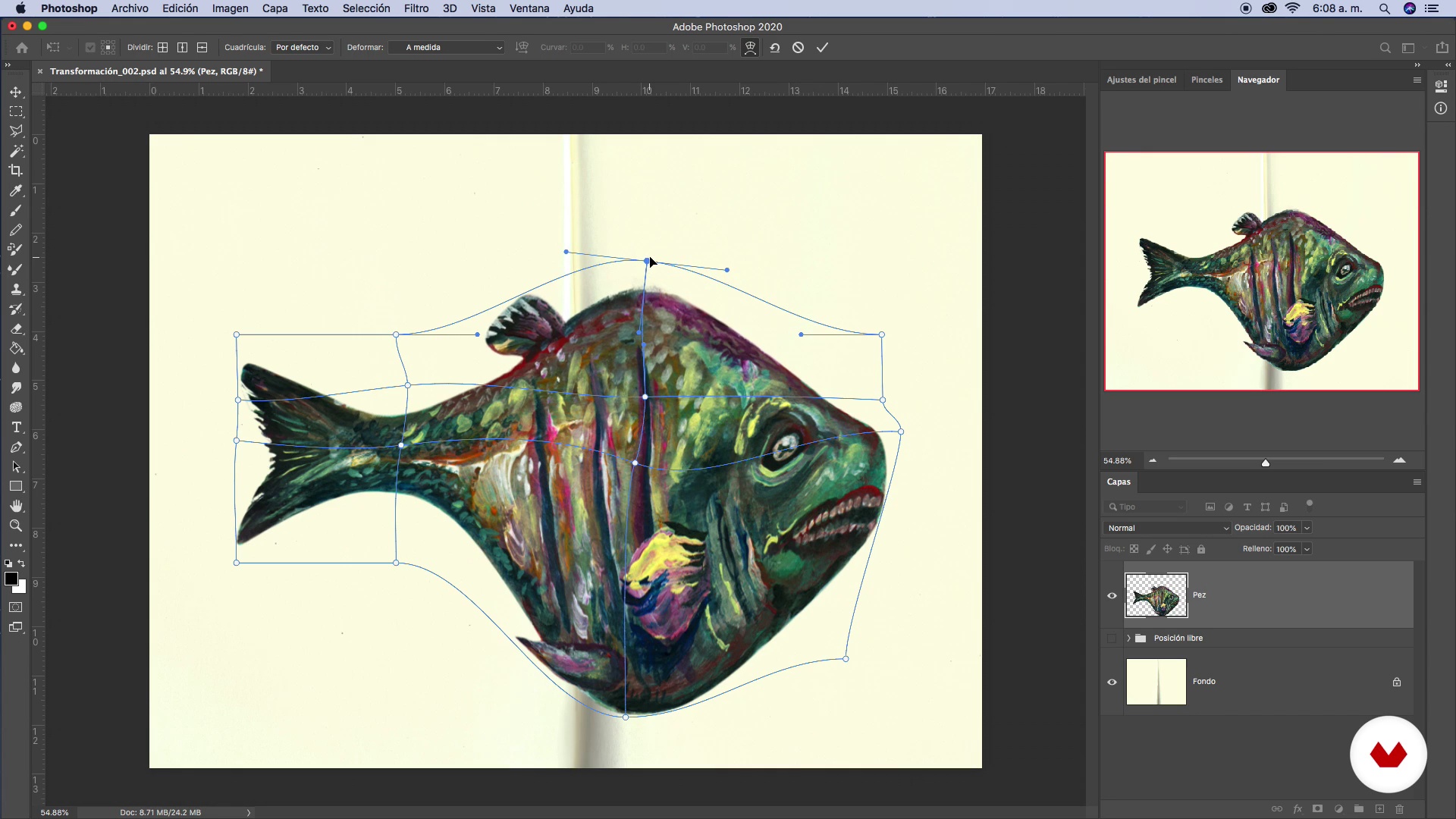Select the Eraser tool
This screenshot has width=1456, height=819.
click(16, 328)
